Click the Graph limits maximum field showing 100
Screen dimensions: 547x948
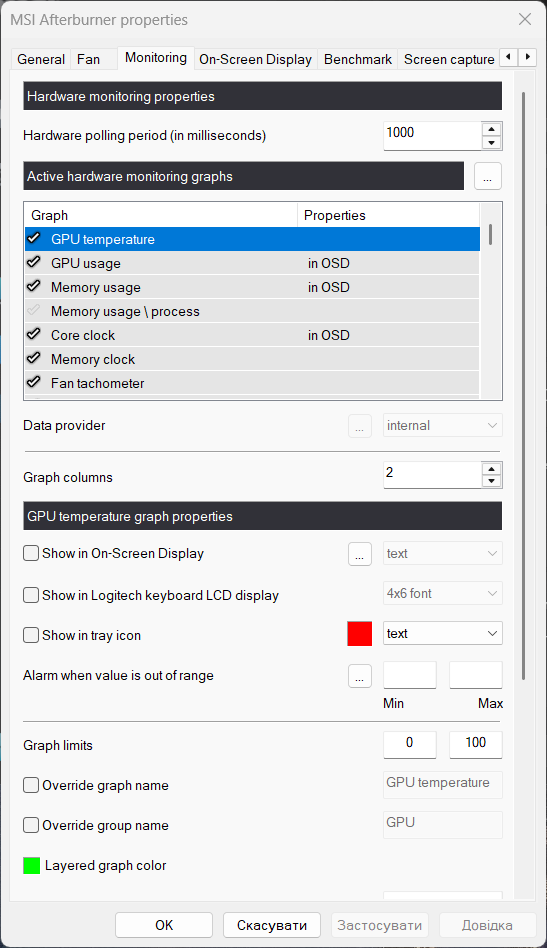point(476,744)
